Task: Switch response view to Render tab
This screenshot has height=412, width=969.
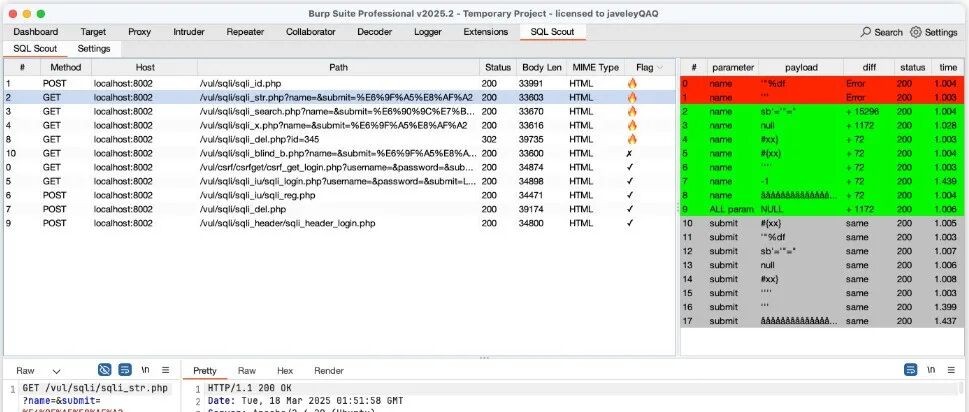Action: [x=329, y=371]
